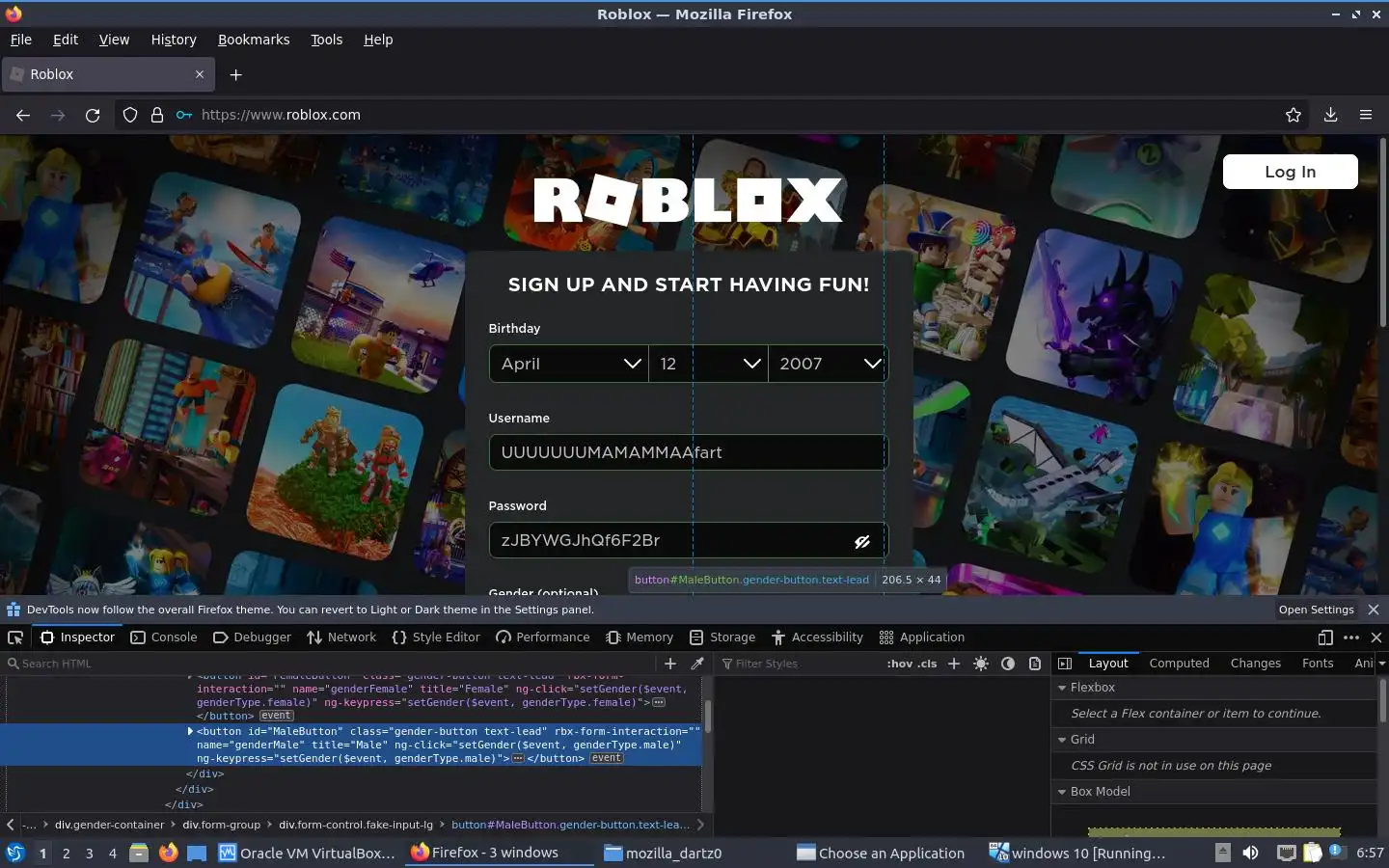Select div.gender-container breadcrumb
This screenshot has height=868, width=1389.
tap(109, 825)
